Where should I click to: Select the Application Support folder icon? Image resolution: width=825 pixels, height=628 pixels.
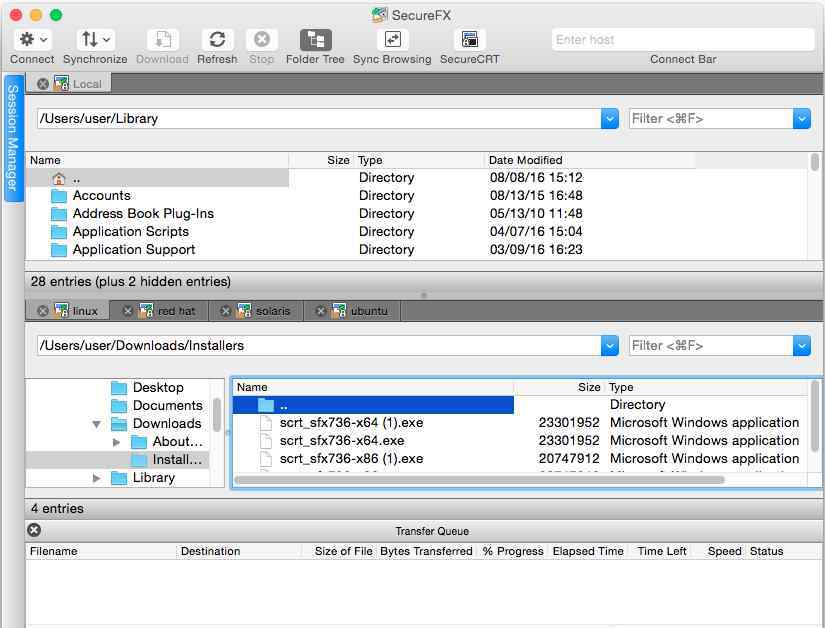click(58, 250)
